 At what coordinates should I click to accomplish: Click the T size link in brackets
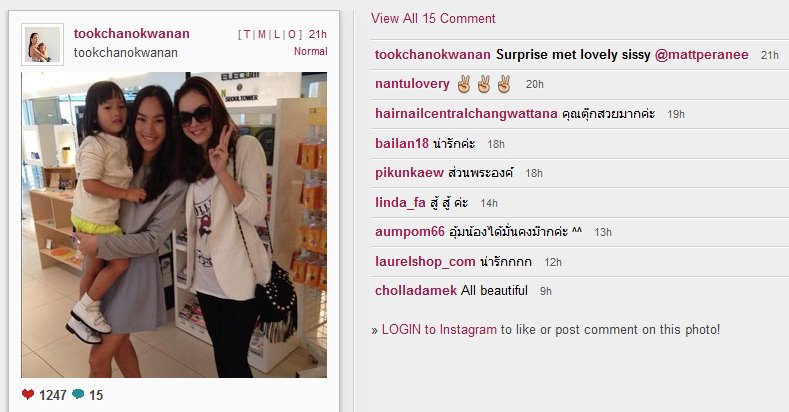(x=247, y=34)
